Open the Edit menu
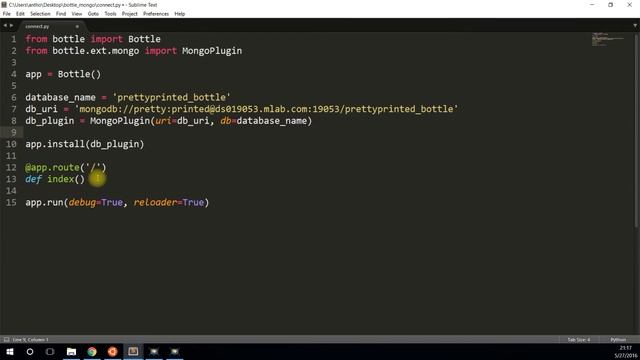Viewport: 640px width, 360px height. [20, 14]
